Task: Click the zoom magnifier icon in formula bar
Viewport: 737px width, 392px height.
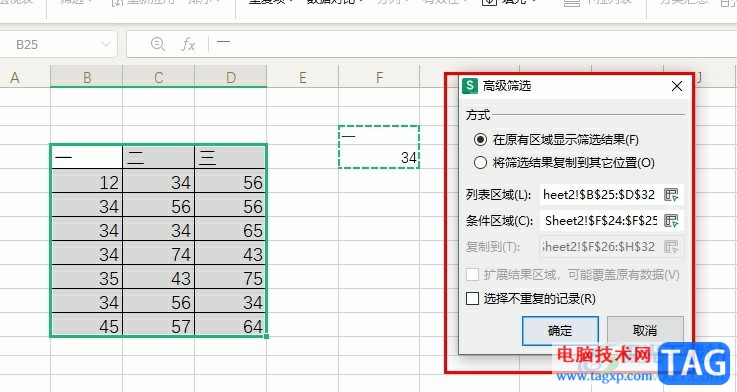Action: [x=157, y=44]
